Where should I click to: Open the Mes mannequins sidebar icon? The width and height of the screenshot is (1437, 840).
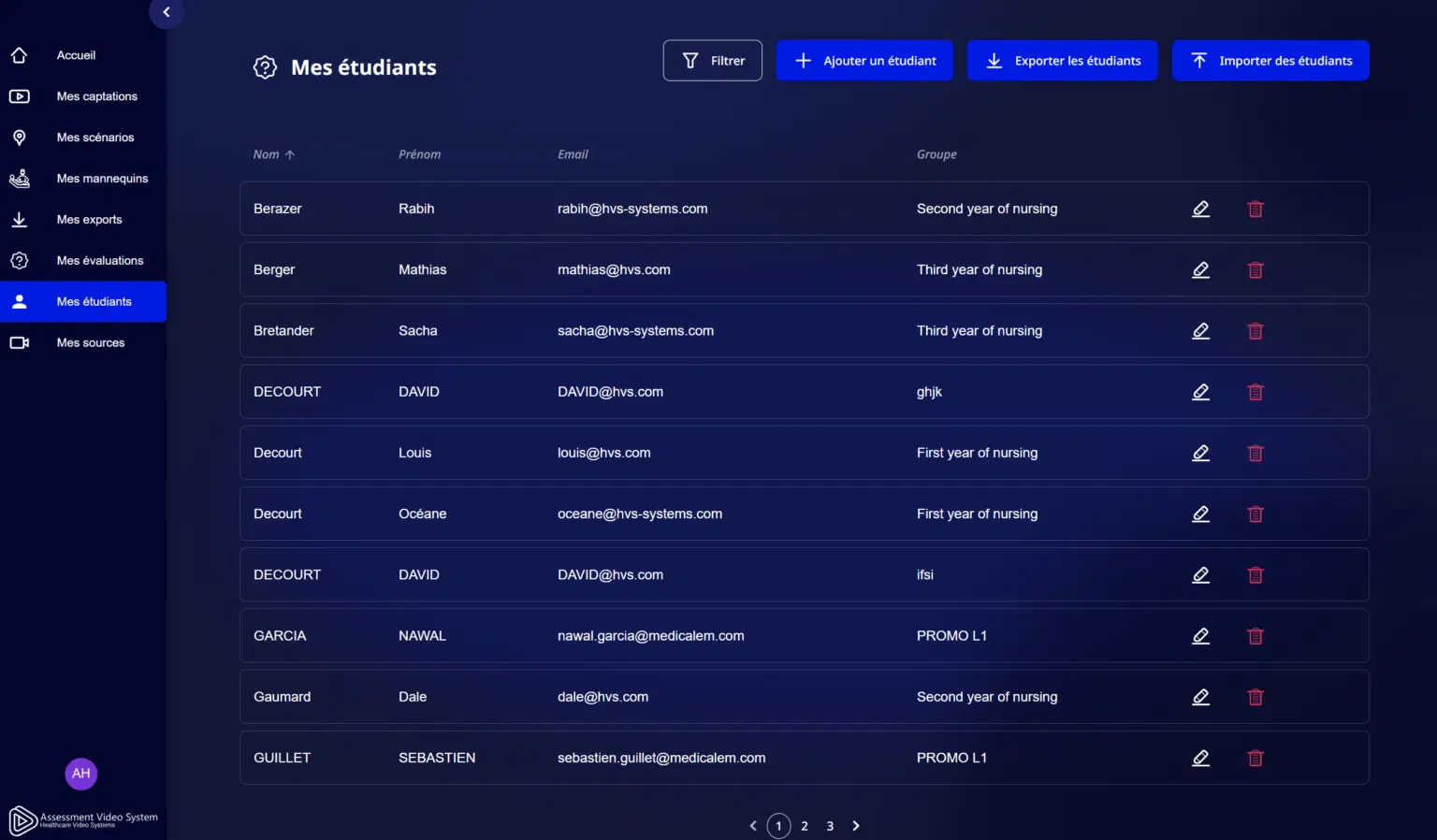[19, 179]
